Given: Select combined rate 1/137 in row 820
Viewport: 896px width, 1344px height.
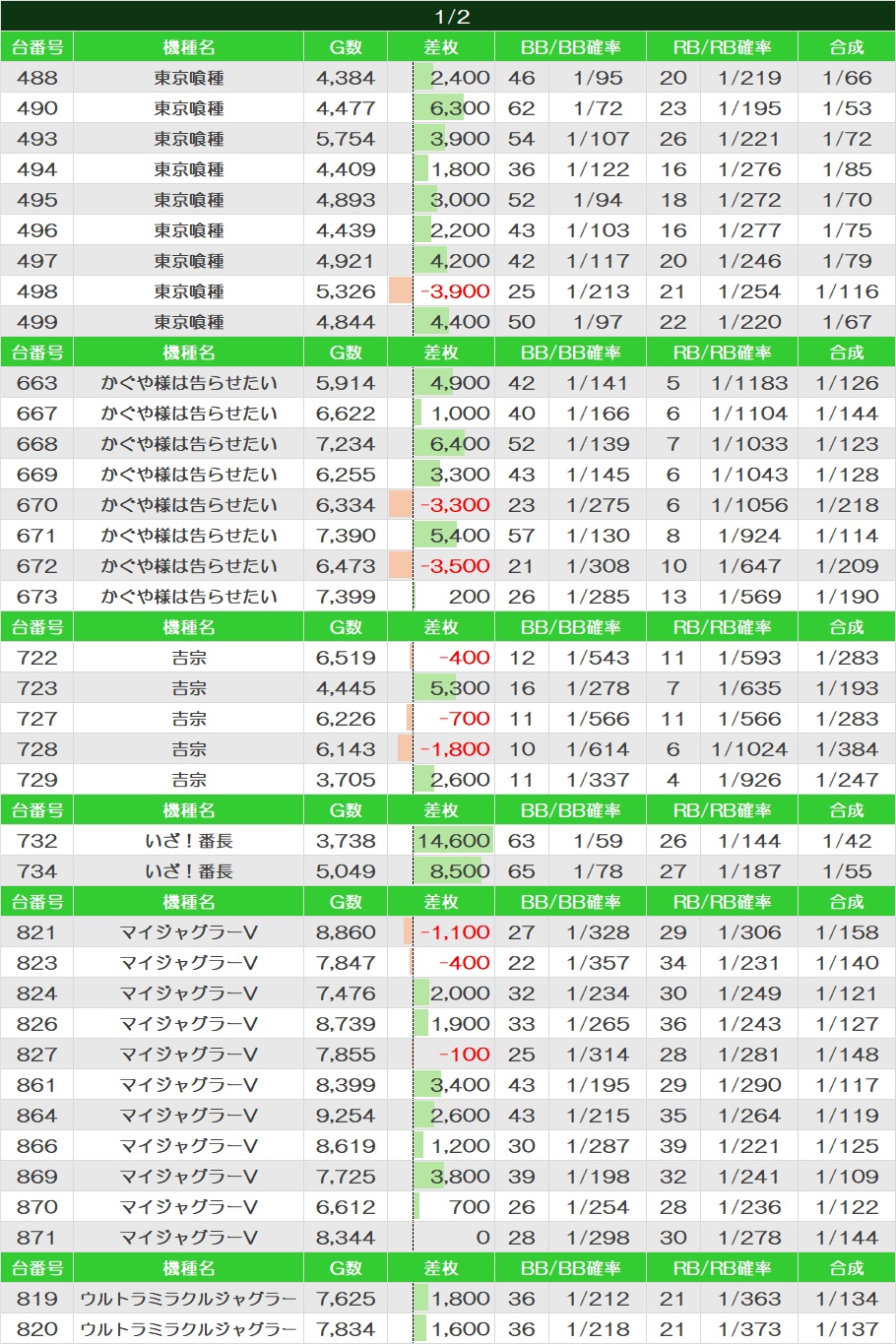Looking at the screenshot, I should pos(847,1329).
